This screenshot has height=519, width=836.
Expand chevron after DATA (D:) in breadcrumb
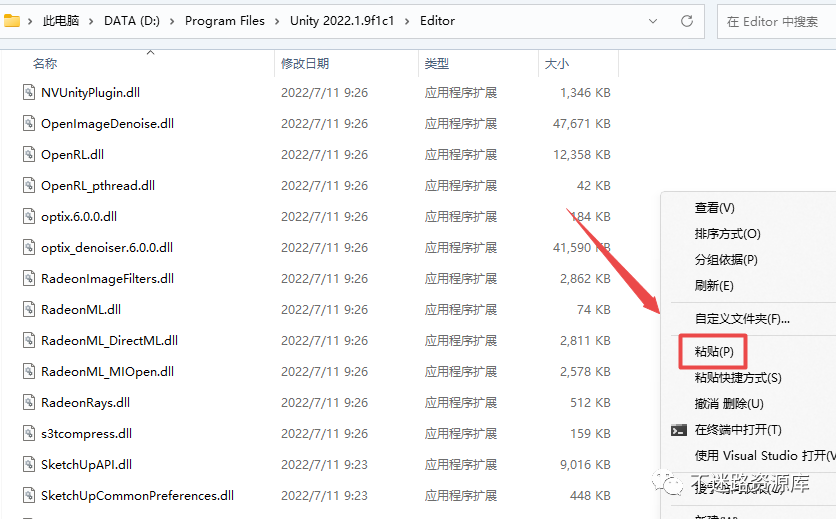[x=172, y=21]
